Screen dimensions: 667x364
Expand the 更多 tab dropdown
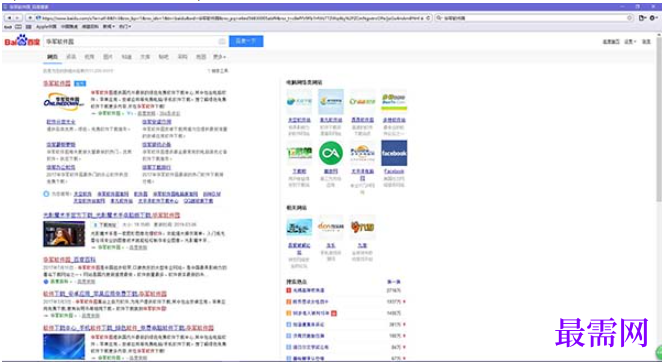219,57
